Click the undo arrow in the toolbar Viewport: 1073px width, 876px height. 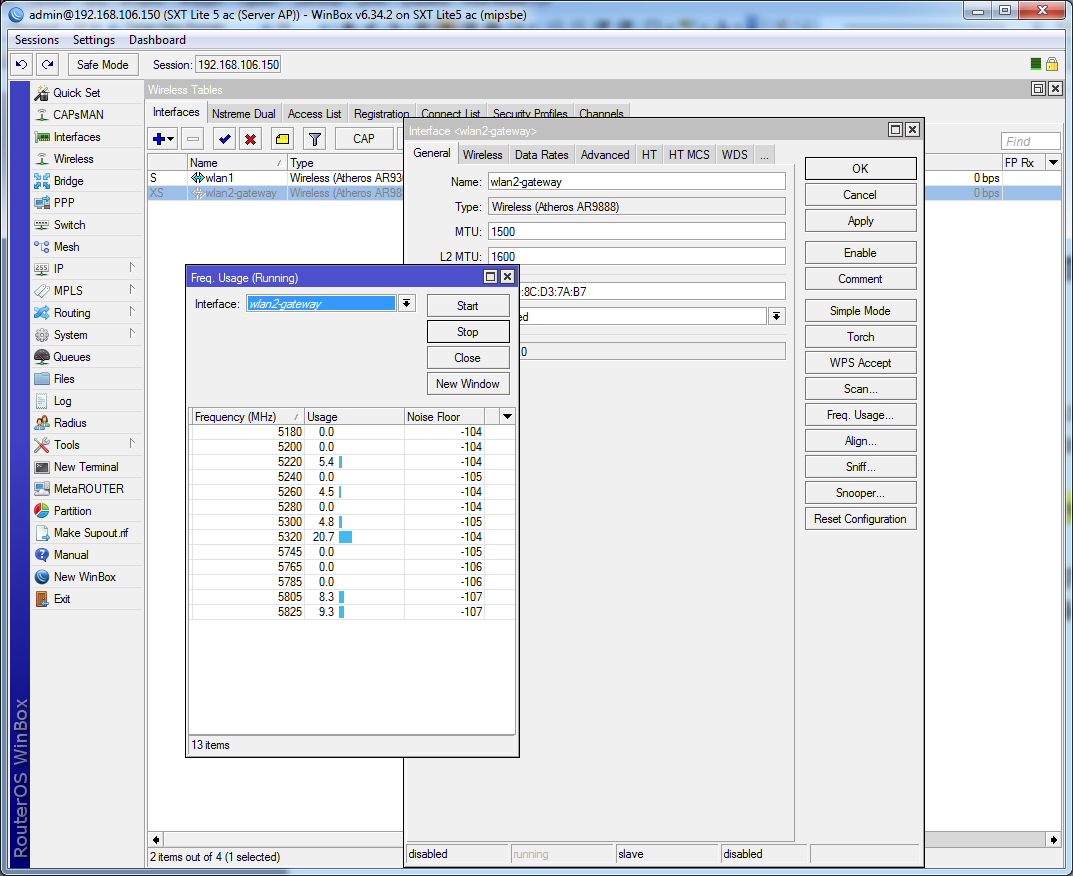point(21,64)
